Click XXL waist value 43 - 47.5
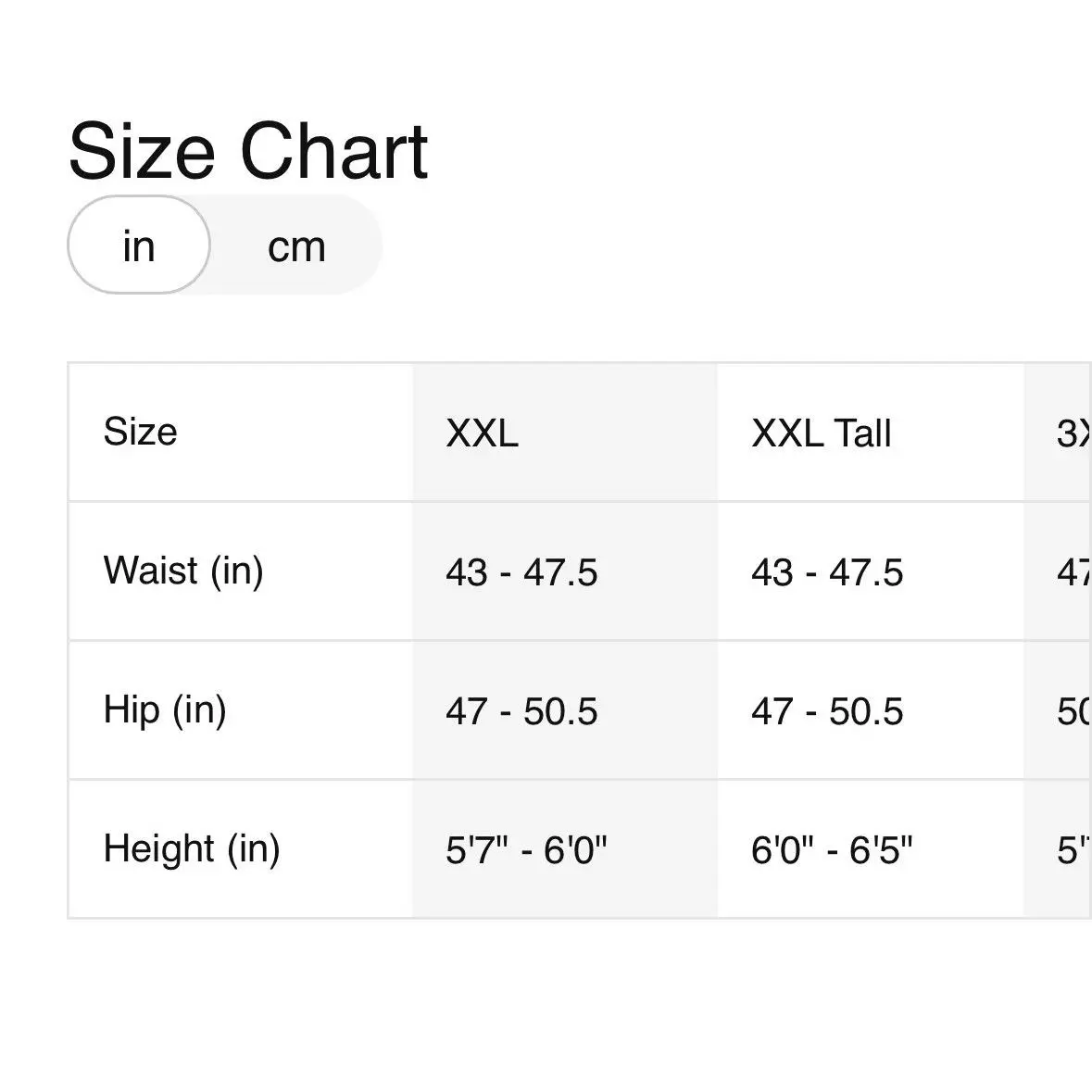 (521, 572)
